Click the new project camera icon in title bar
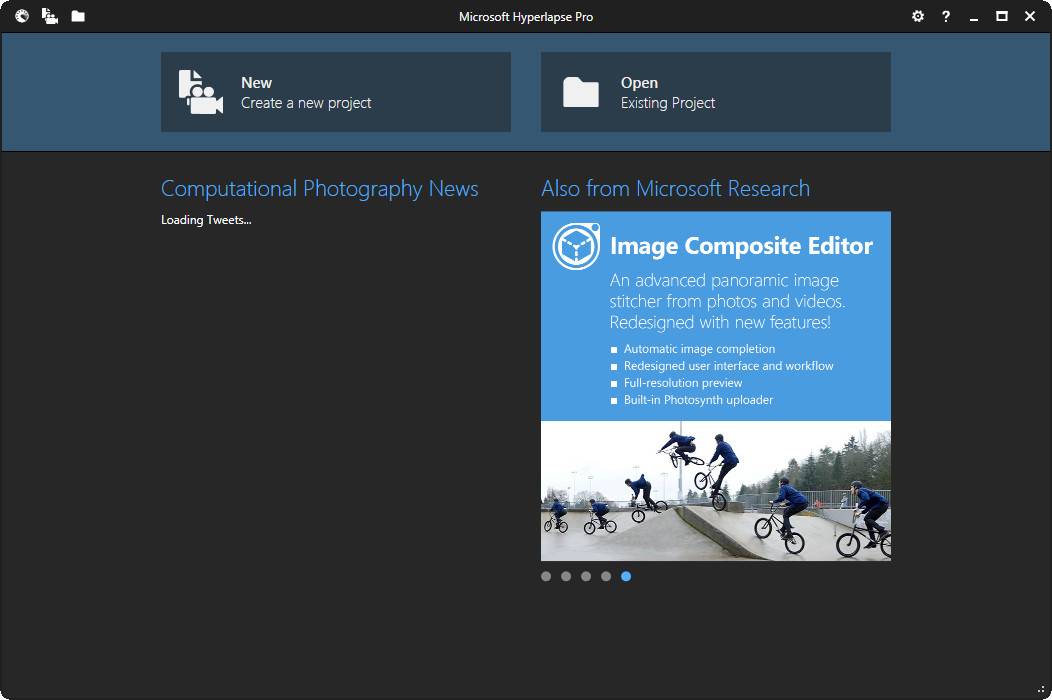 pyautogui.click(x=50, y=16)
